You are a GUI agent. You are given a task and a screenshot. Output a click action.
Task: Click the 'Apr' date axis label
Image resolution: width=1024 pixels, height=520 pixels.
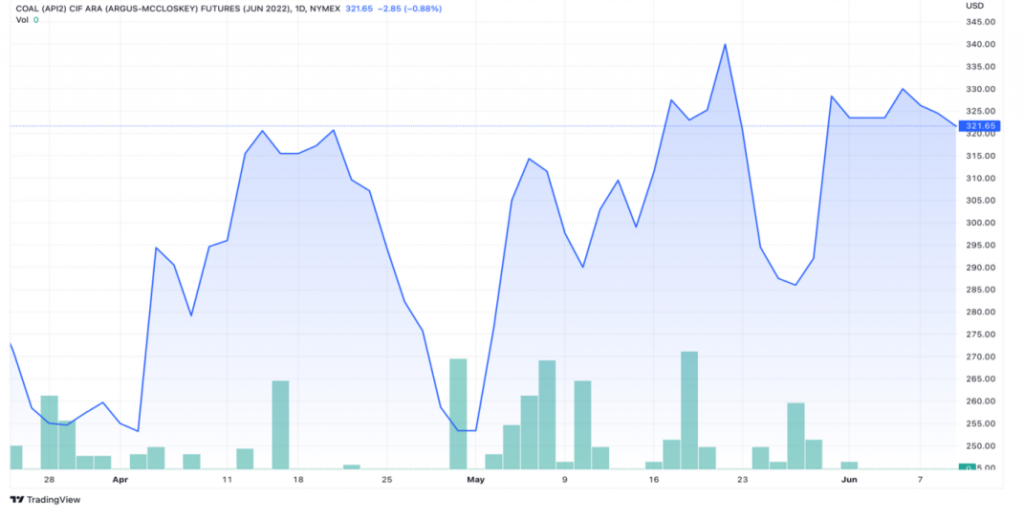(120, 480)
